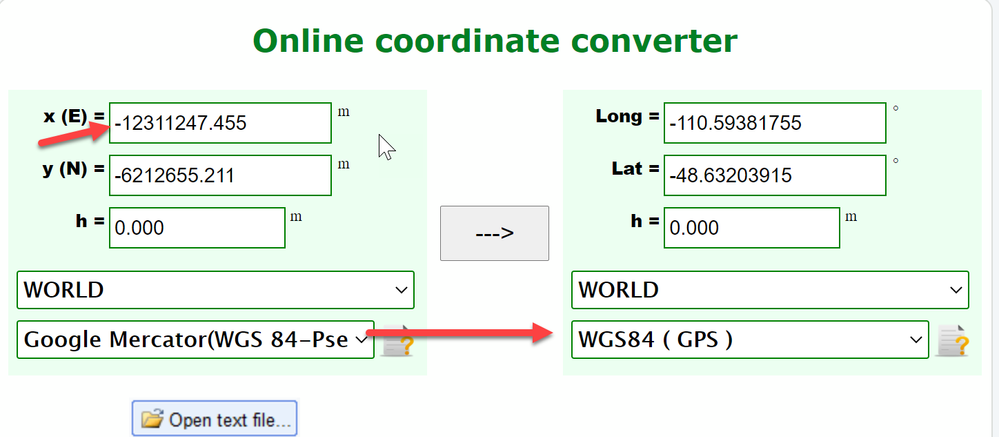Focus the source h height field

(x=197, y=227)
